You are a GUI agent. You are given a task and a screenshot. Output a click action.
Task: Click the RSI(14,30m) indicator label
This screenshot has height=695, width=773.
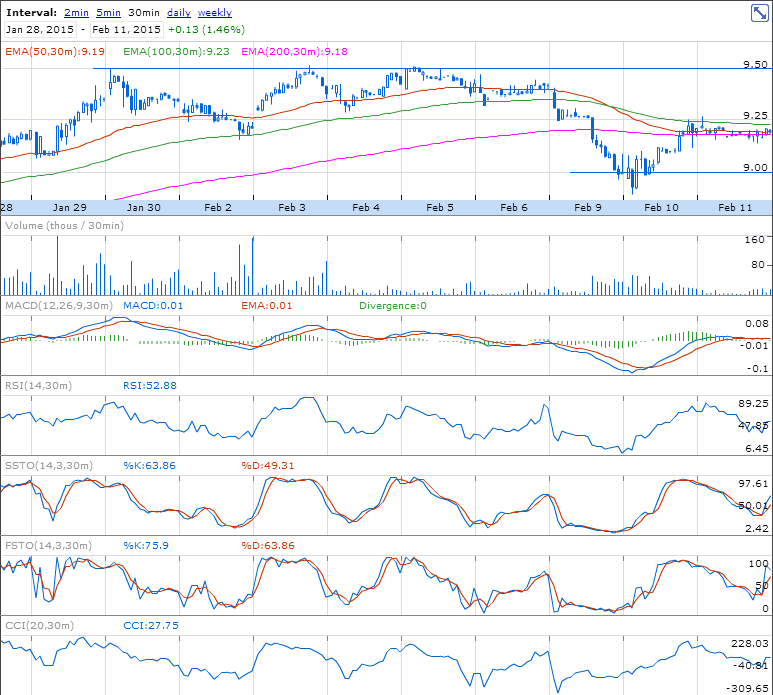click(38, 385)
